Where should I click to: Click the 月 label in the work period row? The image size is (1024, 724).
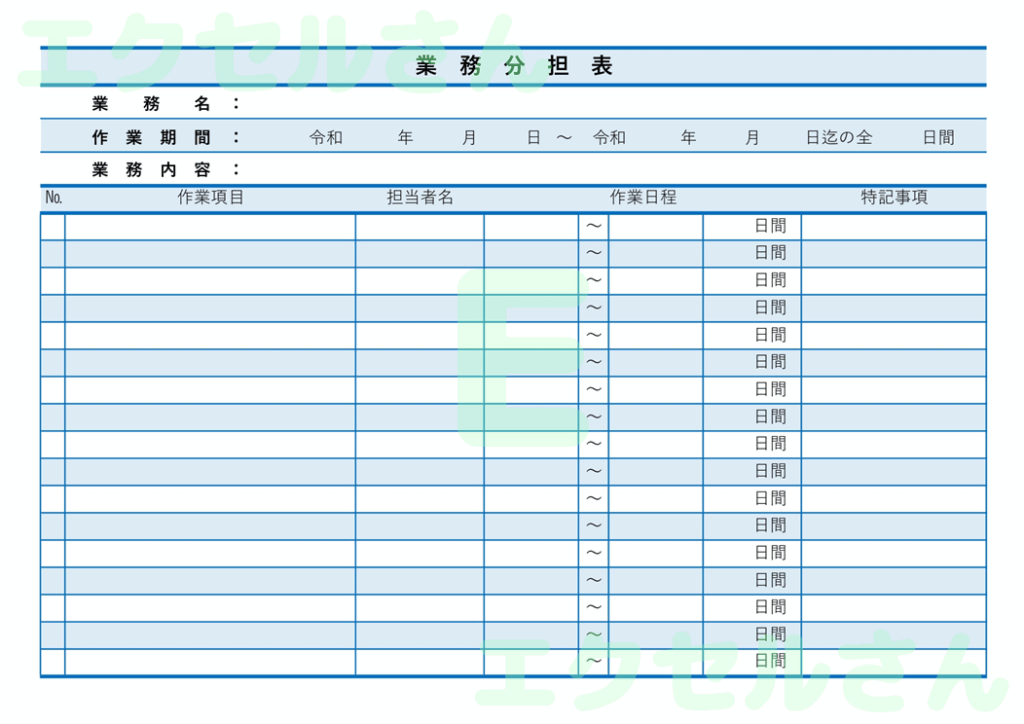tap(469, 137)
